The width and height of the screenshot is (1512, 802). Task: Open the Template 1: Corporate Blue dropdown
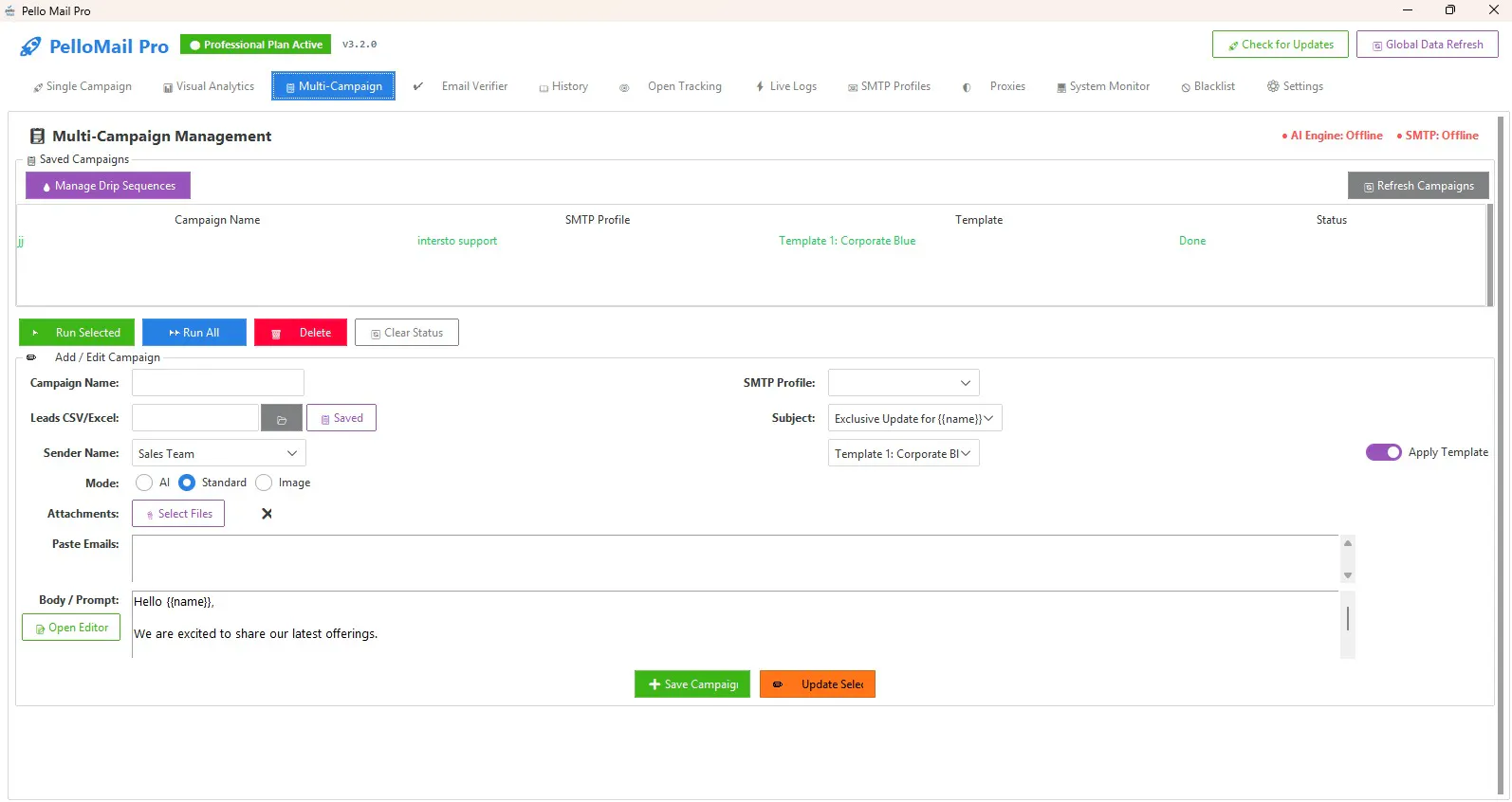tap(966, 453)
